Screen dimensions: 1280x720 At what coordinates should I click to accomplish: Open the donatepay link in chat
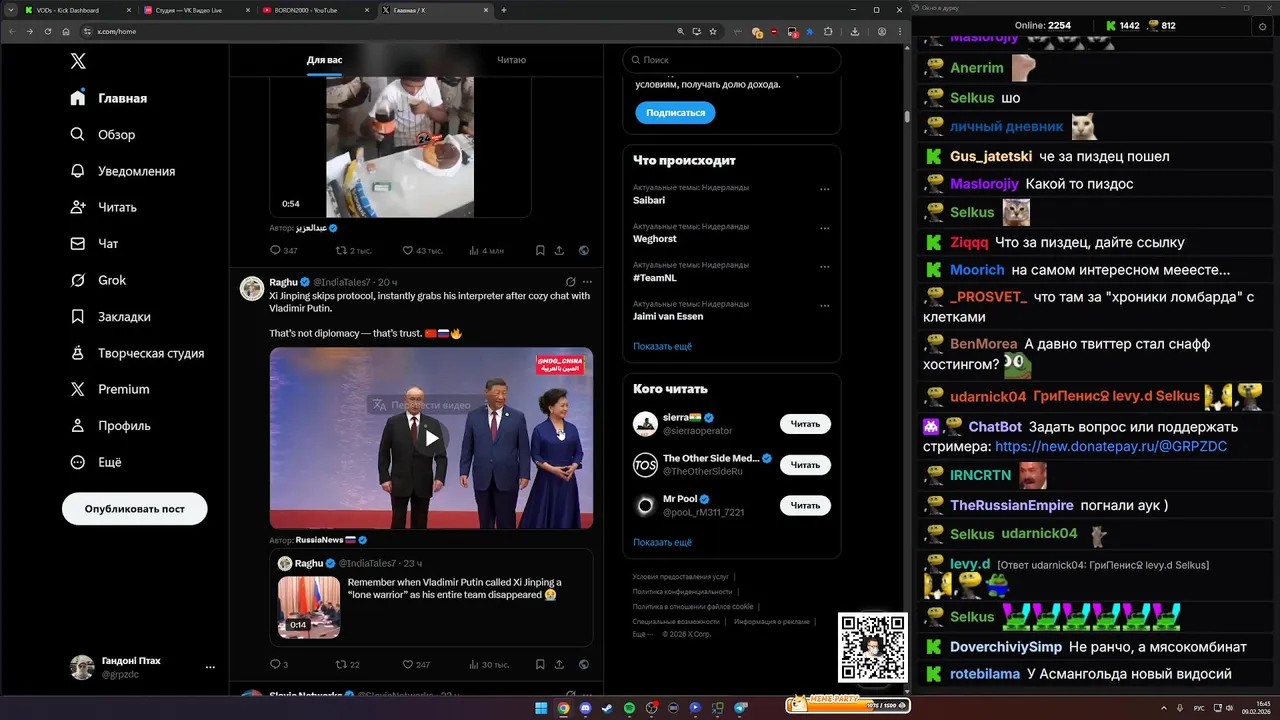click(1111, 446)
